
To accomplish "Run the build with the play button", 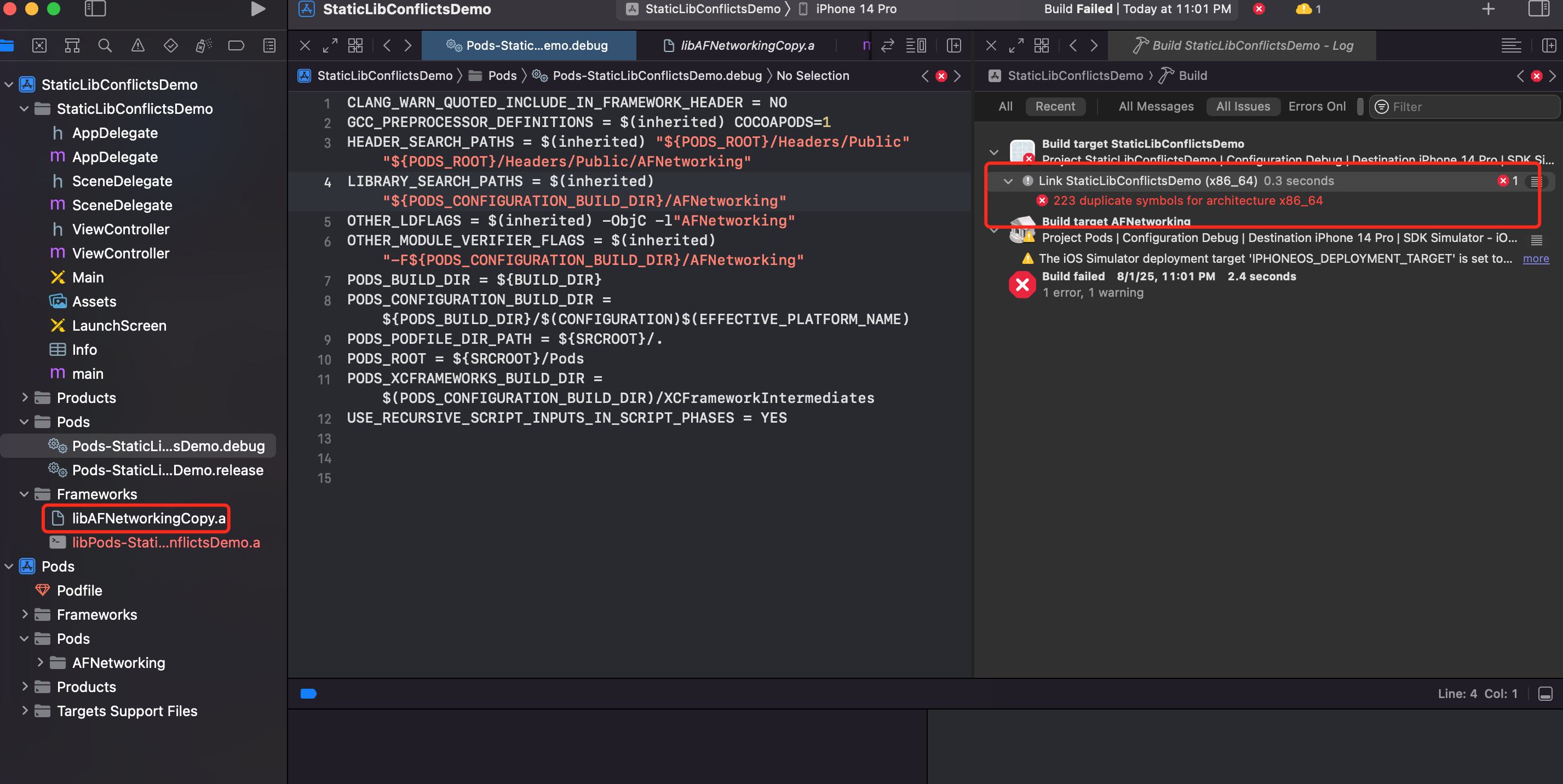I will (x=258, y=9).
